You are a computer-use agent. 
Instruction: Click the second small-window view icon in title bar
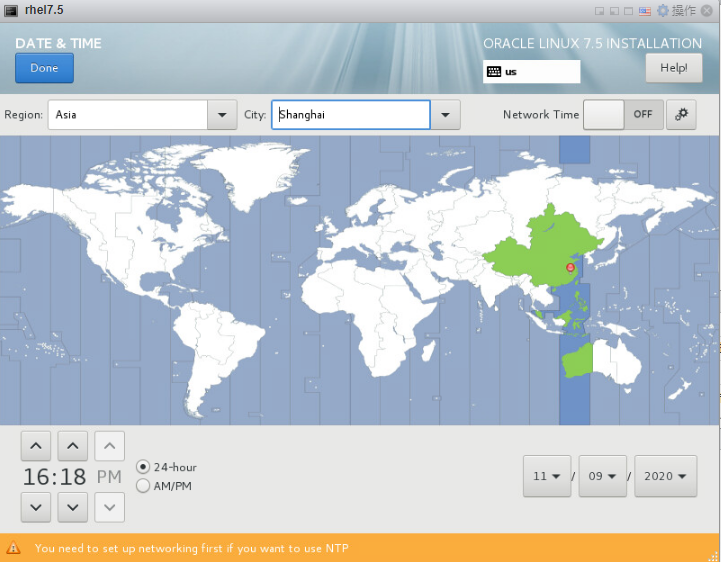[614, 11]
